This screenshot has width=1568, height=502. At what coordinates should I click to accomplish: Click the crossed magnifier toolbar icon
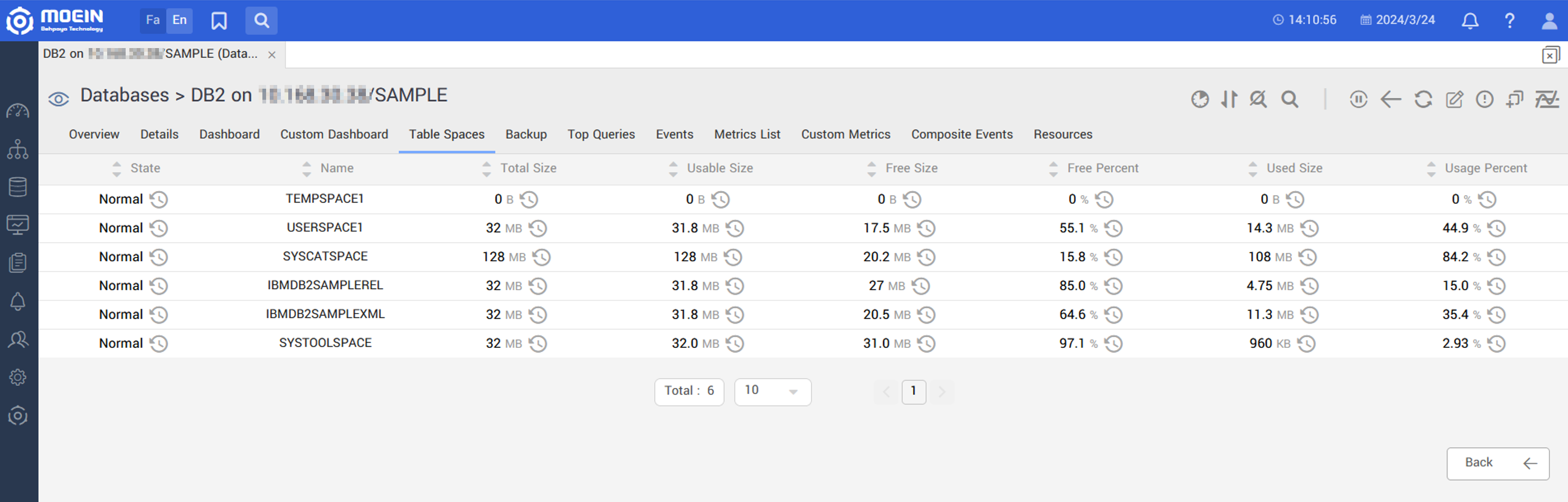click(1258, 99)
